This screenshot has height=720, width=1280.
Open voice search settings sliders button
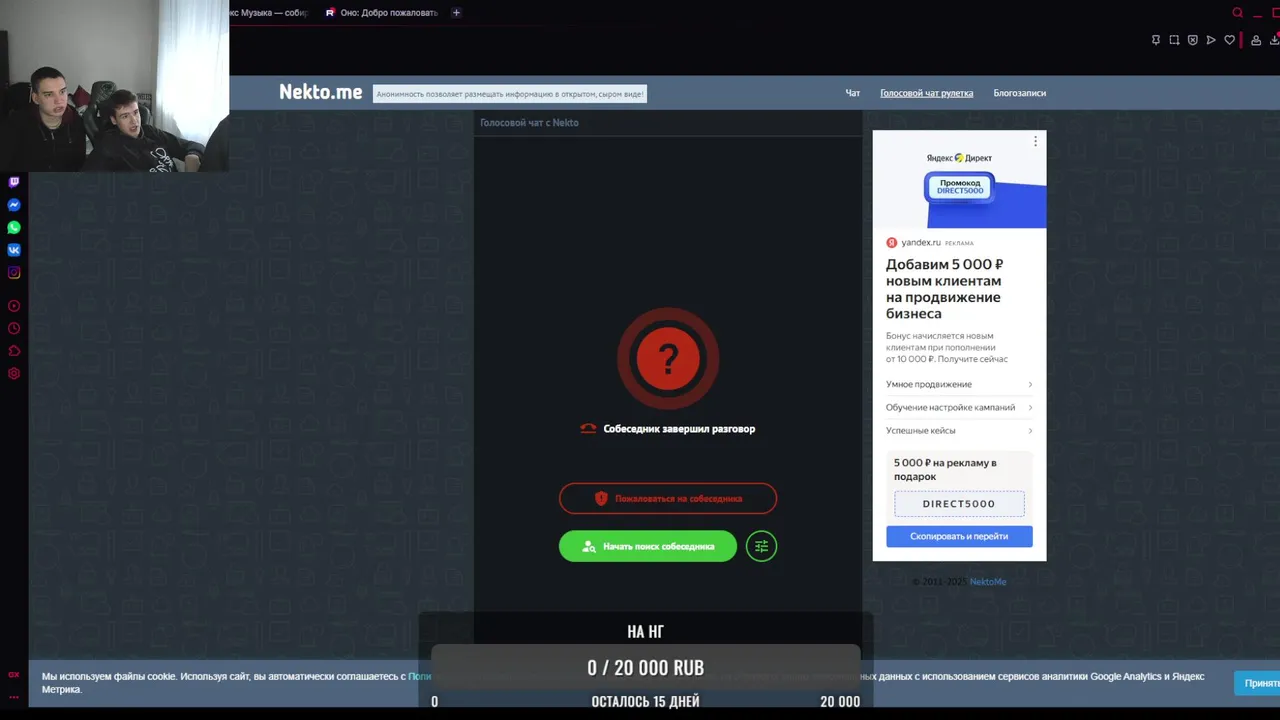(x=761, y=546)
